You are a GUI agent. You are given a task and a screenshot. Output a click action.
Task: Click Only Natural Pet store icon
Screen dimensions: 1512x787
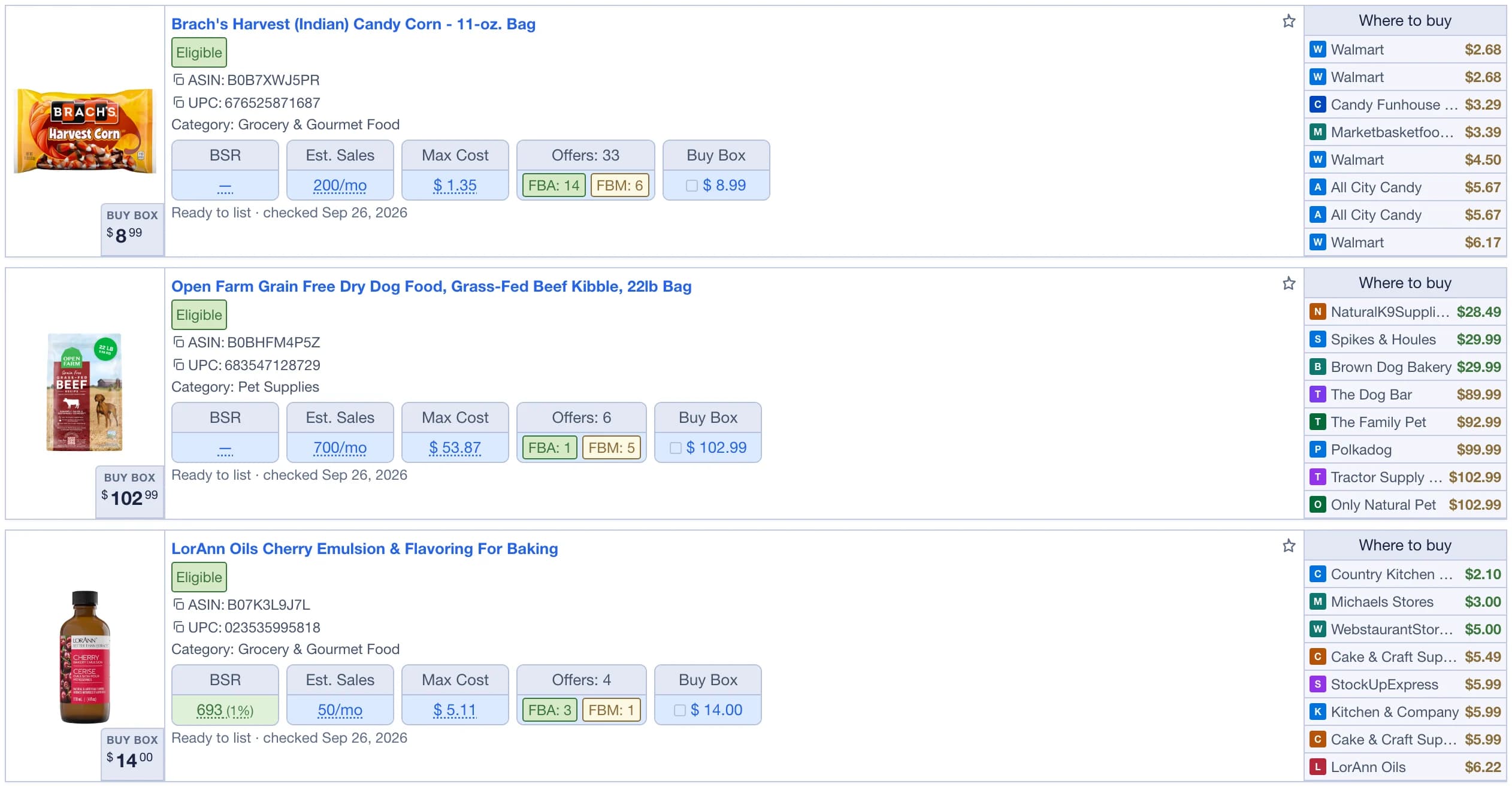pos(1317,504)
